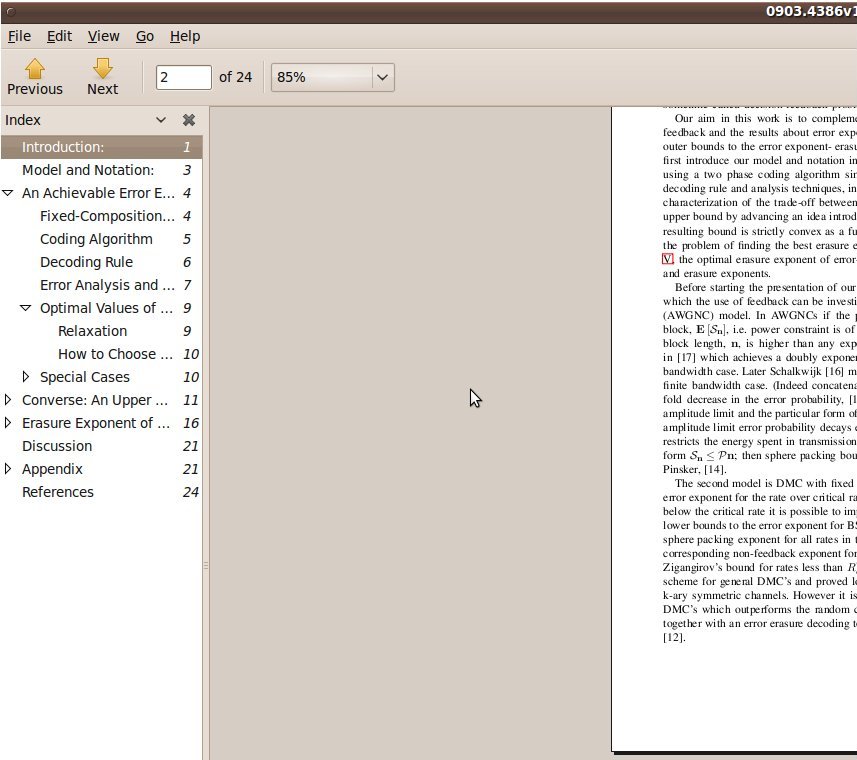This screenshot has height=760, width=857.
Task: Open the View menu
Action: pyautogui.click(x=103, y=36)
